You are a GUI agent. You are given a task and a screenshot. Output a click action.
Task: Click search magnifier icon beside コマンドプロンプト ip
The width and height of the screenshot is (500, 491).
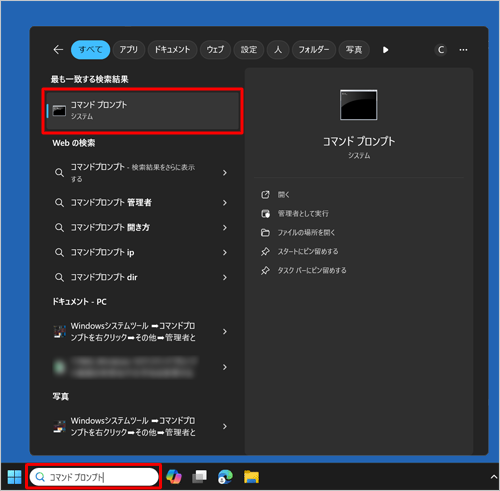[59, 253]
